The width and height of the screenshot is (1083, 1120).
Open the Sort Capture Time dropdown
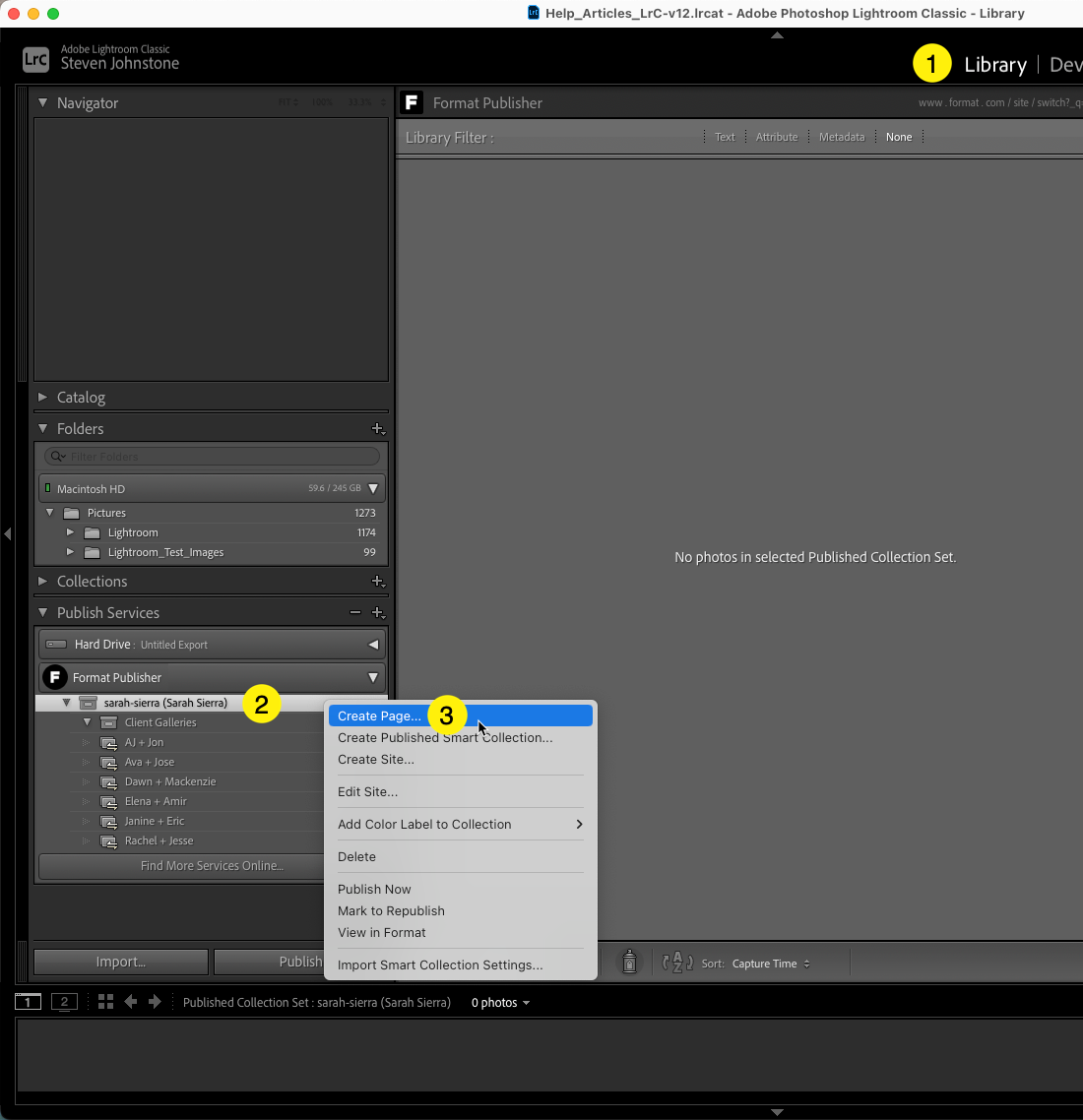pos(770,964)
